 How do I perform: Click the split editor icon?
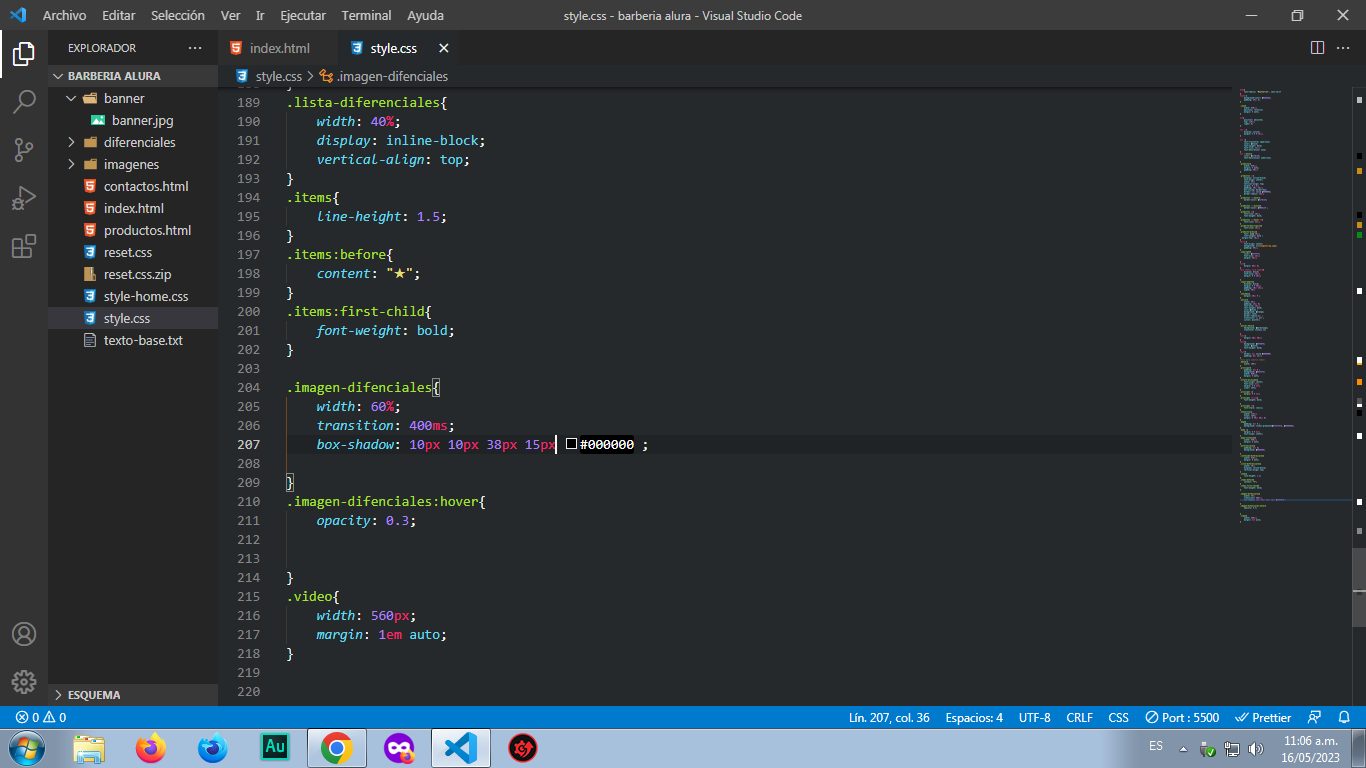click(1318, 48)
